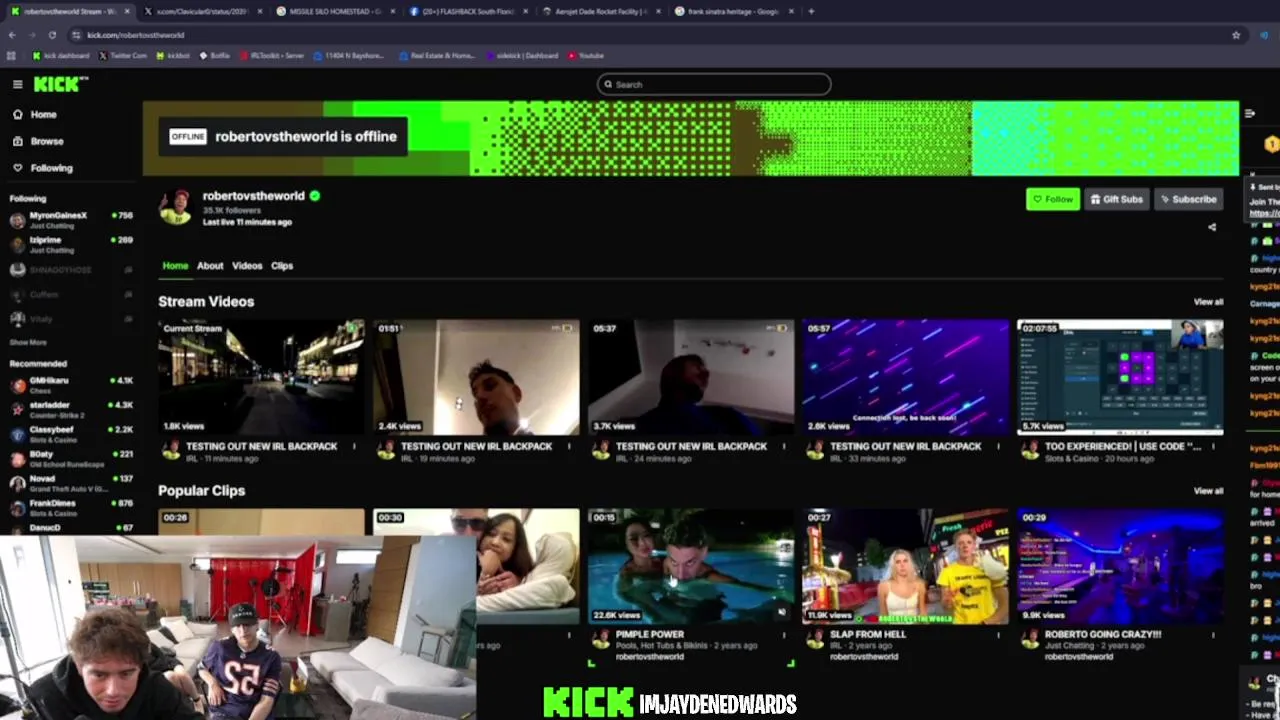This screenshot has height=720, width=1280.
Task: Select the Clips channel tab
Action: point(282,266)
